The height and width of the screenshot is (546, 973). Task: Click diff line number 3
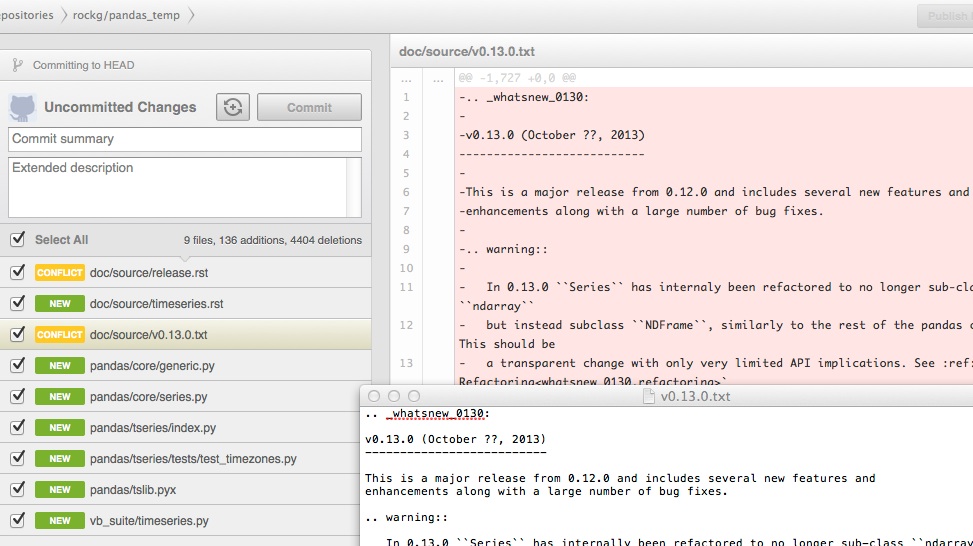[406, 135]
